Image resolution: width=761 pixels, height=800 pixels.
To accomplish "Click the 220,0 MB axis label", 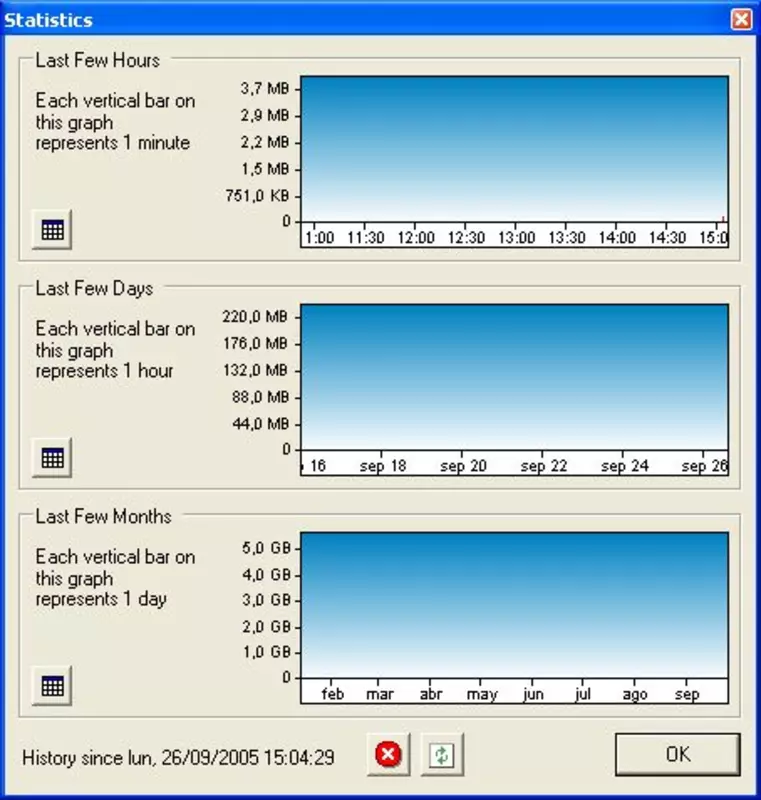I will click(x=255, y=317).
